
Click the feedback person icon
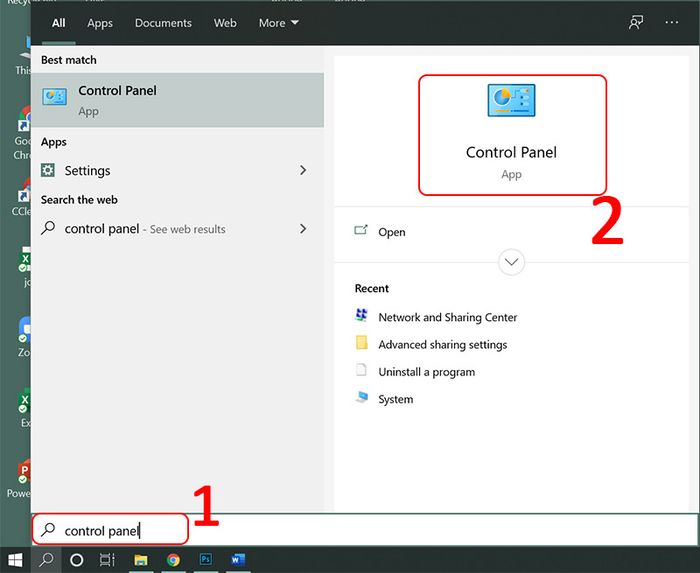[636, 22]
